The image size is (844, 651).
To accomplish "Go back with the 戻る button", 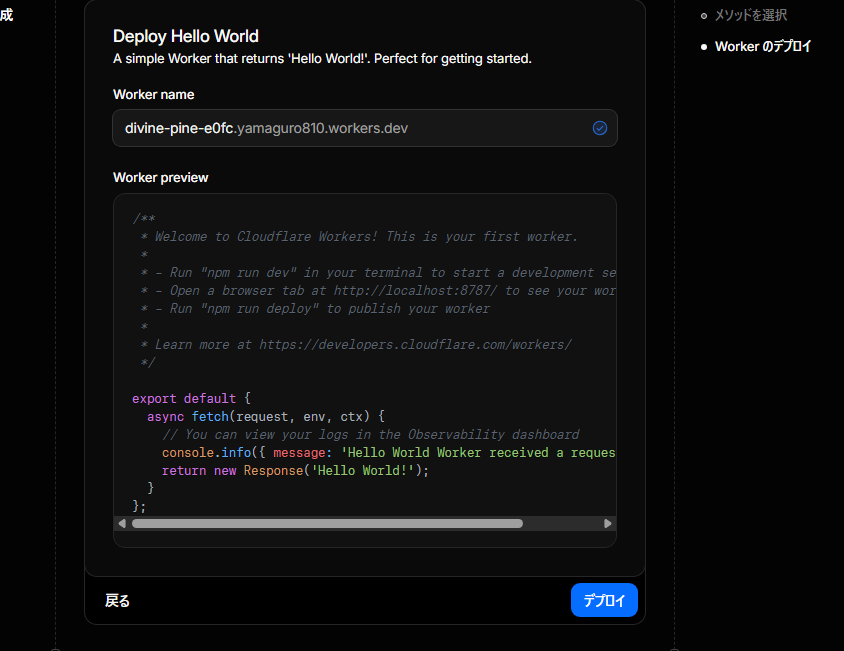I will pos(117,600).
